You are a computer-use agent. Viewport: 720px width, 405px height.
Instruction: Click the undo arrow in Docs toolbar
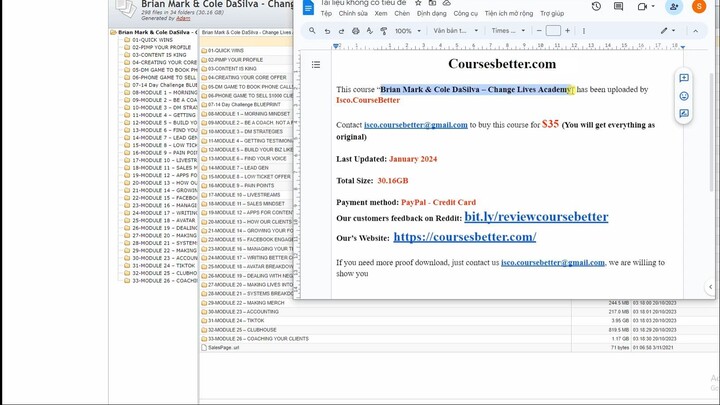click(327, 31)
